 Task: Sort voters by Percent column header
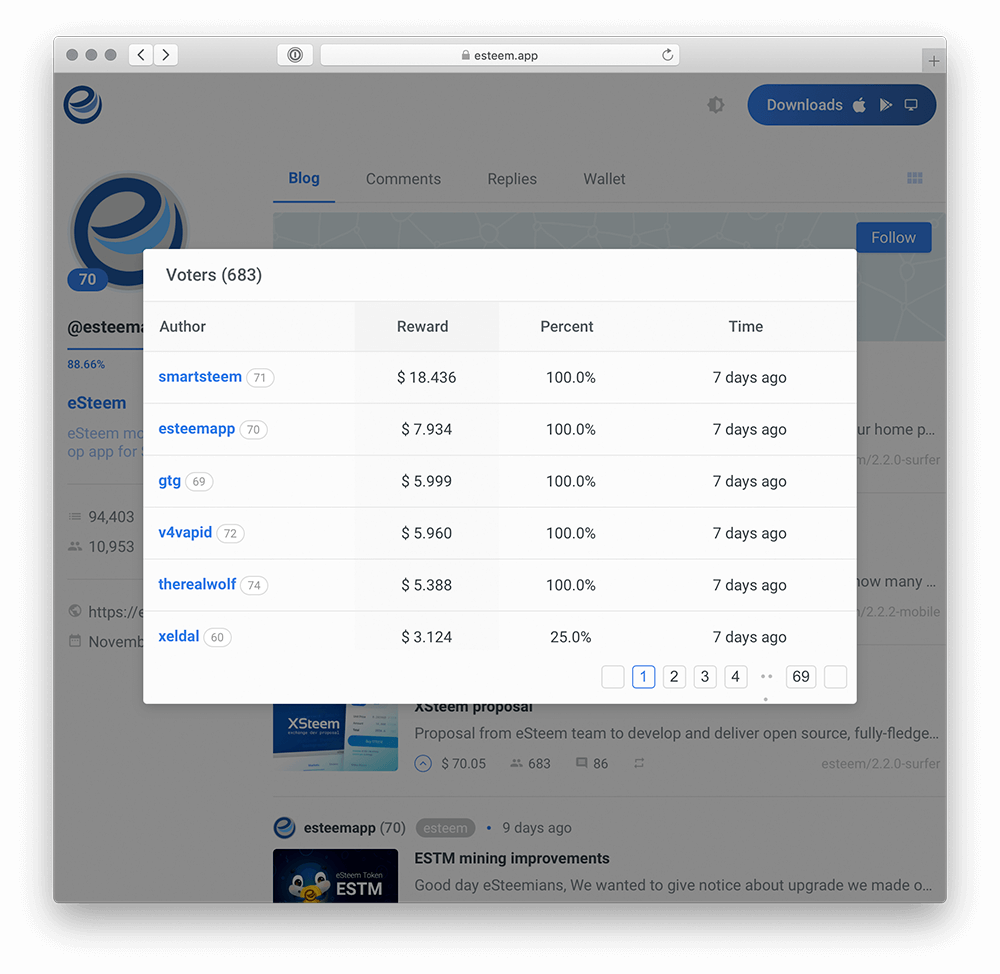point(567,327)
